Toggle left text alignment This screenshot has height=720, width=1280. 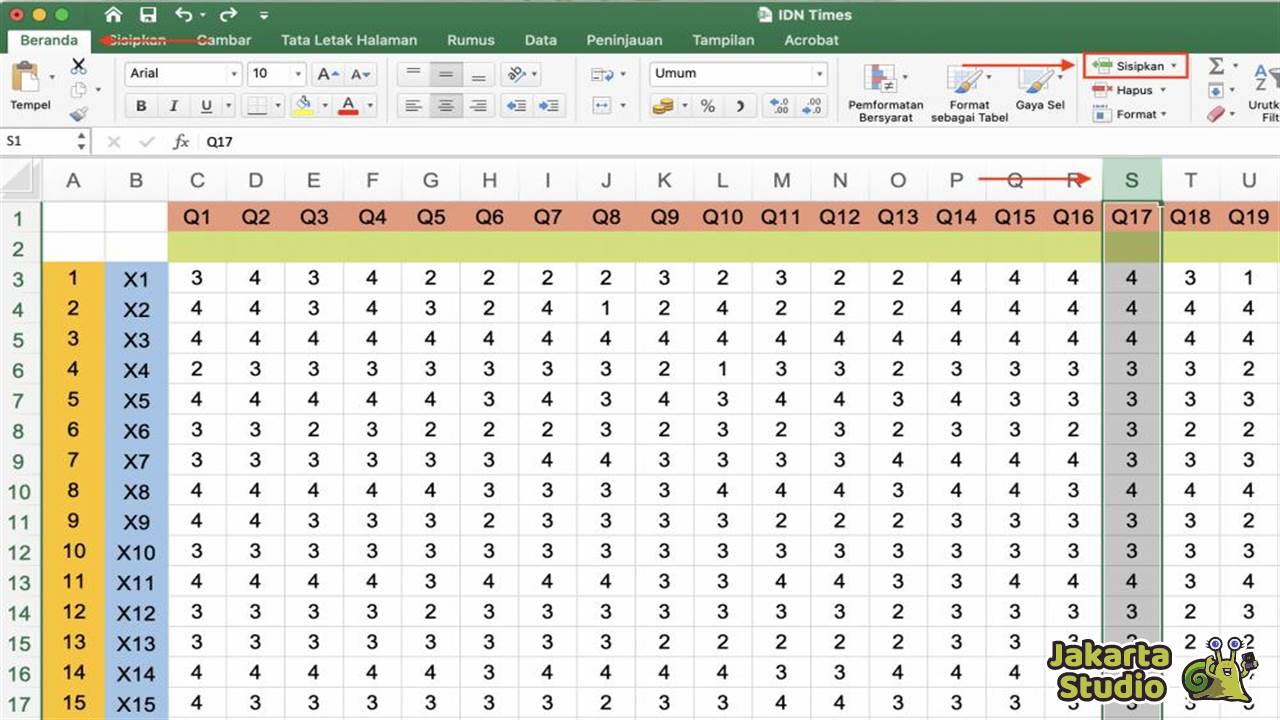[413, 105]
